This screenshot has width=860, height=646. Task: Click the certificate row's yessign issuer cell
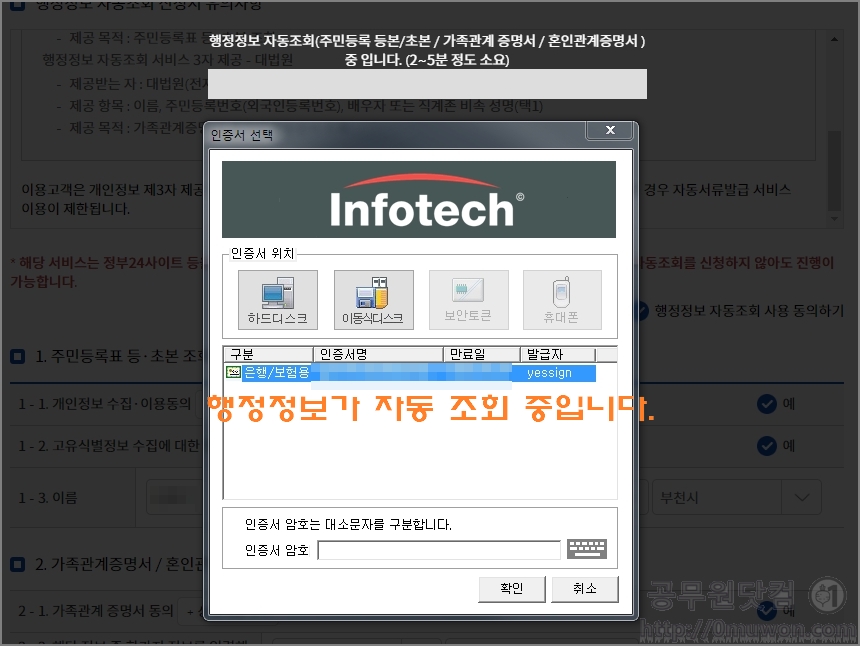pyautogui.click(x=549, y=373)
